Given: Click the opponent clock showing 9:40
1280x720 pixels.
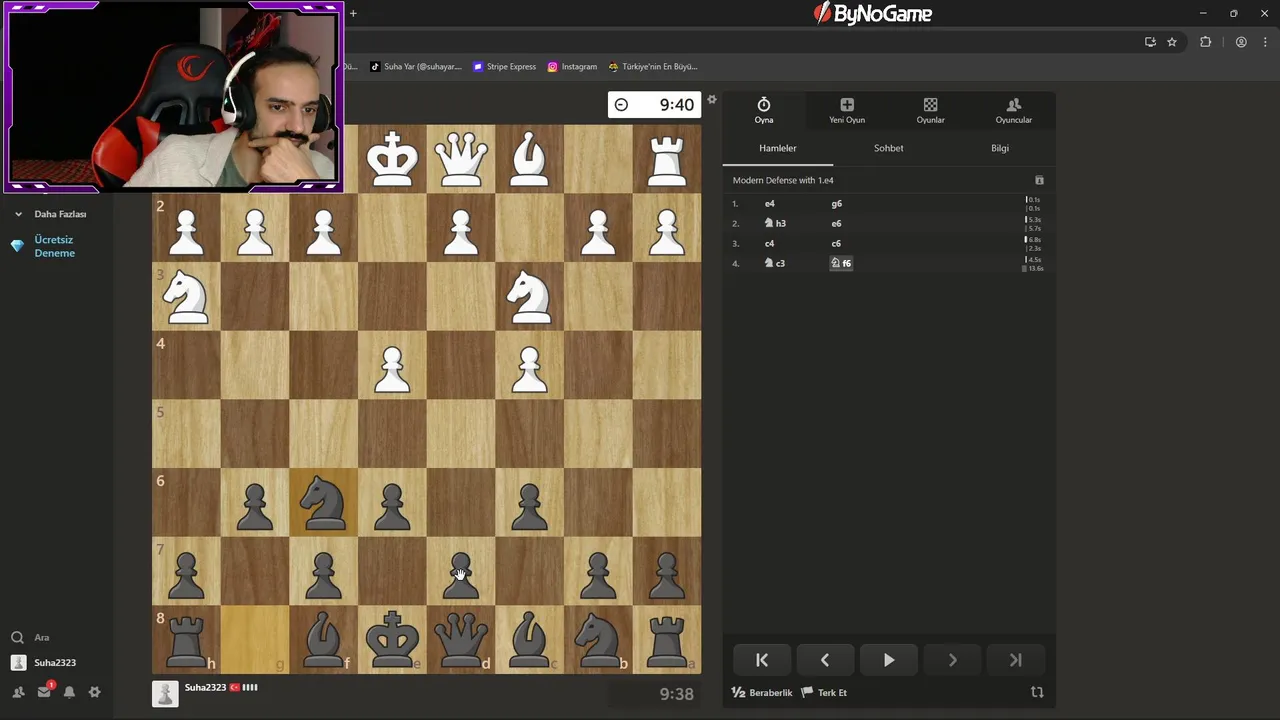Looking at the screenshot, I should (655, 105).
